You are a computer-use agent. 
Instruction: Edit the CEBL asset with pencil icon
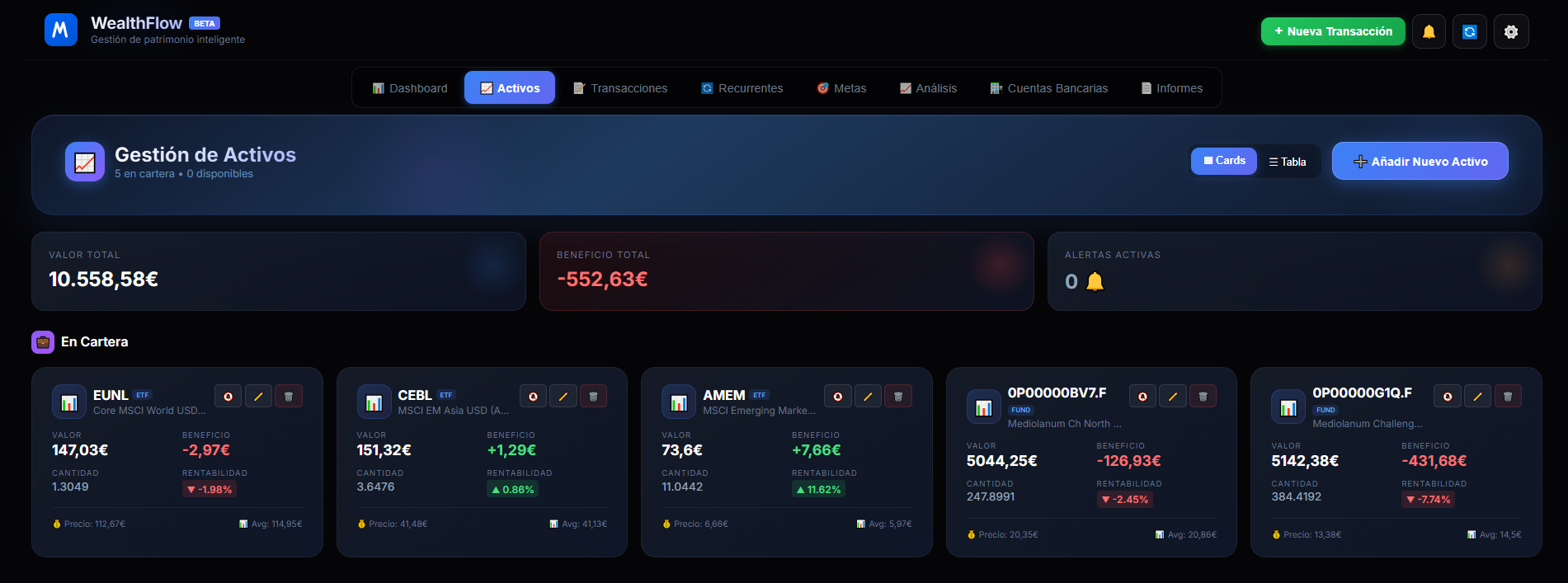click(563, 397)
